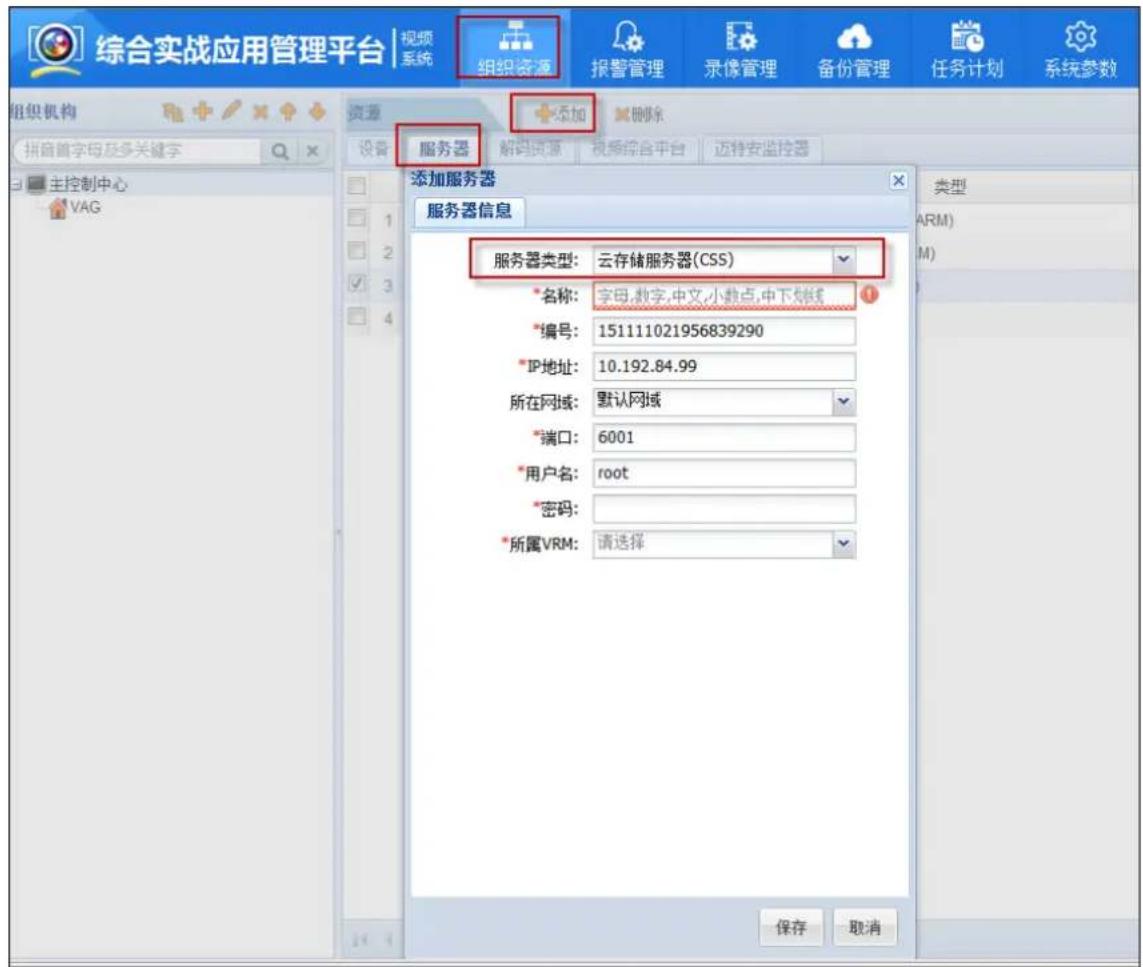Click the move organization up arrow icon

288,111
